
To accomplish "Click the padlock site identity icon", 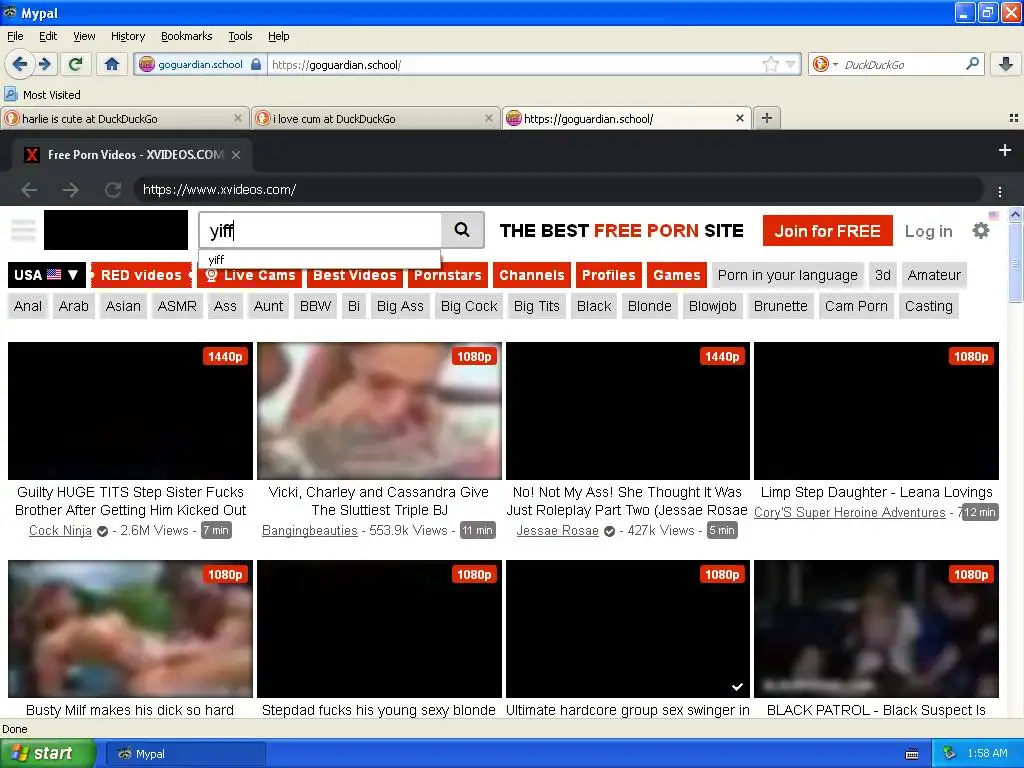I will (256, 64).
